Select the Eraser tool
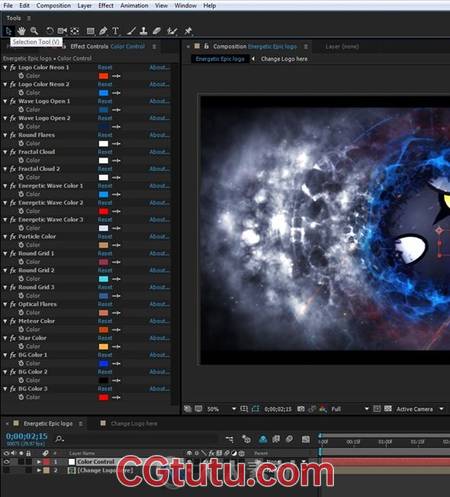The width and height of the screenshot is (450, 497). [156, 31]
